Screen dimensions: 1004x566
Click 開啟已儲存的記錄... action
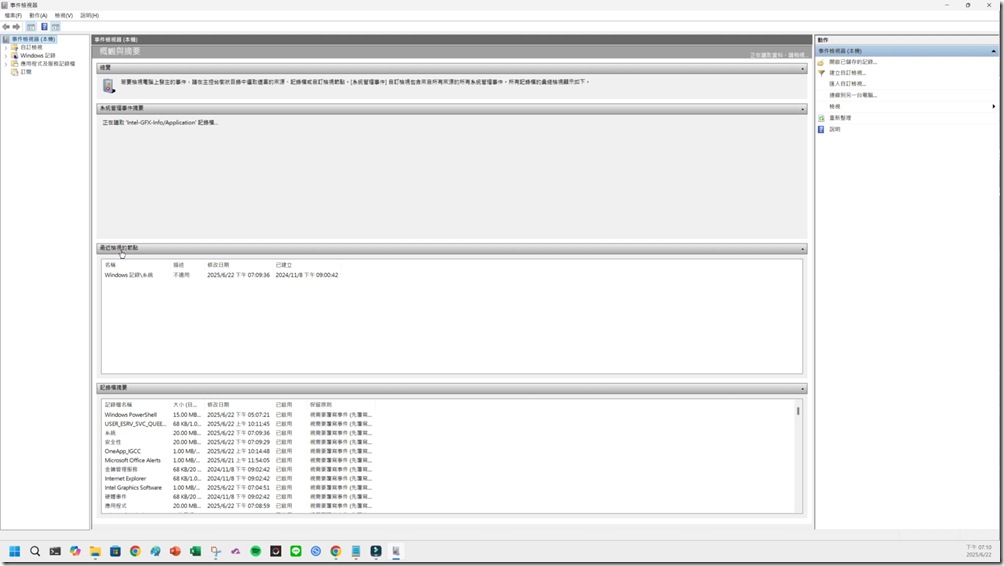(x=853, y=62)
